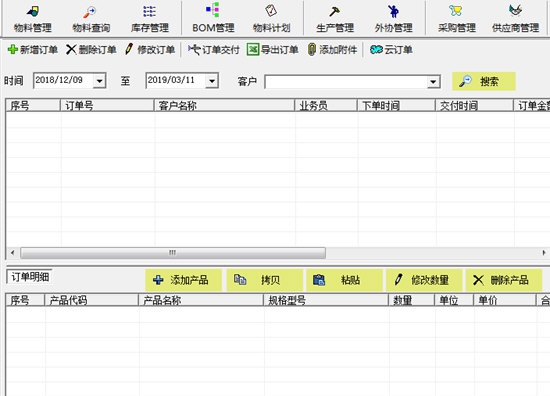
Task: Click 添加产品 button
Action: 183,280
